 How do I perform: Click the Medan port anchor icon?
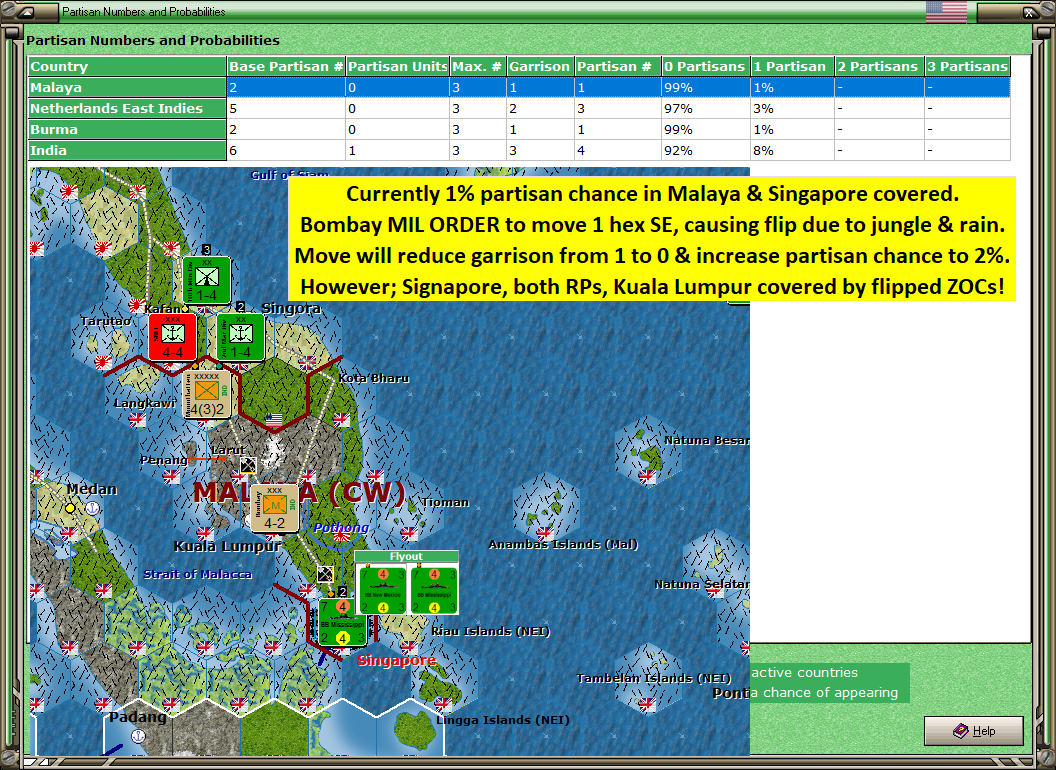pos(92,508)
